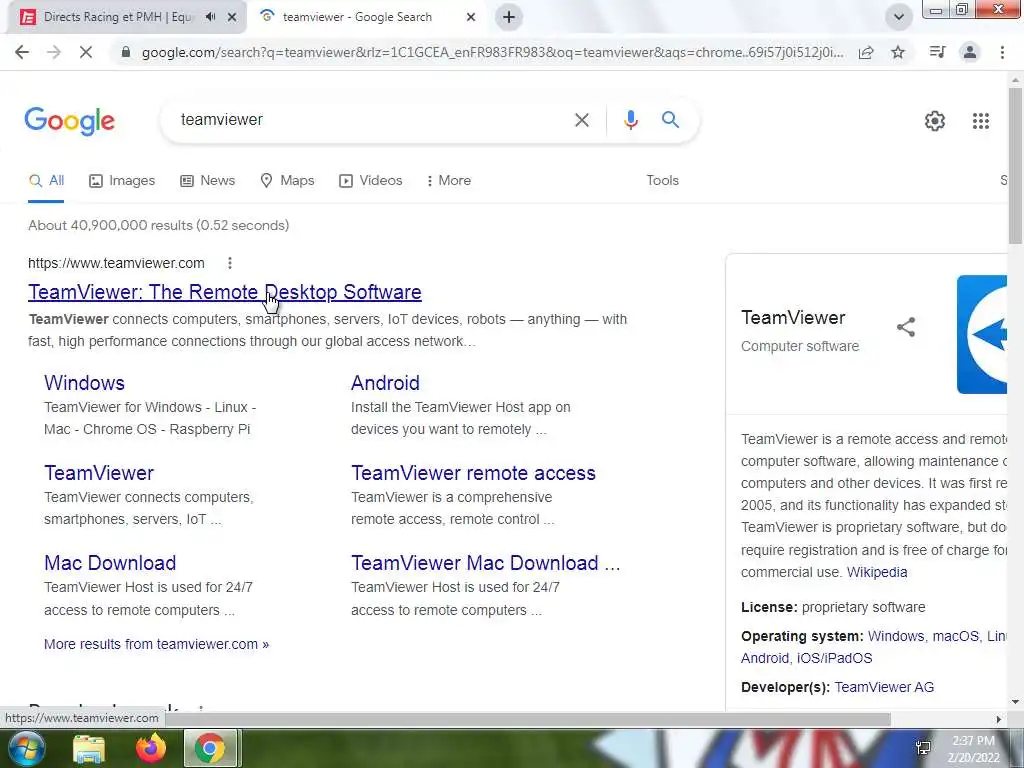Click the back navigation arrow

(x=22, y=52)
